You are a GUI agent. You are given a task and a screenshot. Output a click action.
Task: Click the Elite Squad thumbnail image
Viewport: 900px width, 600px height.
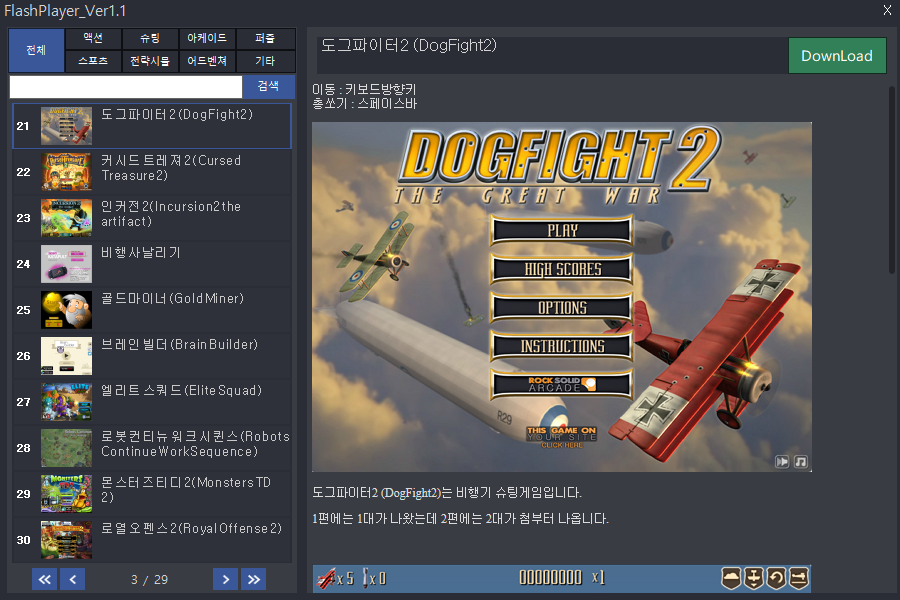(67, 401)
